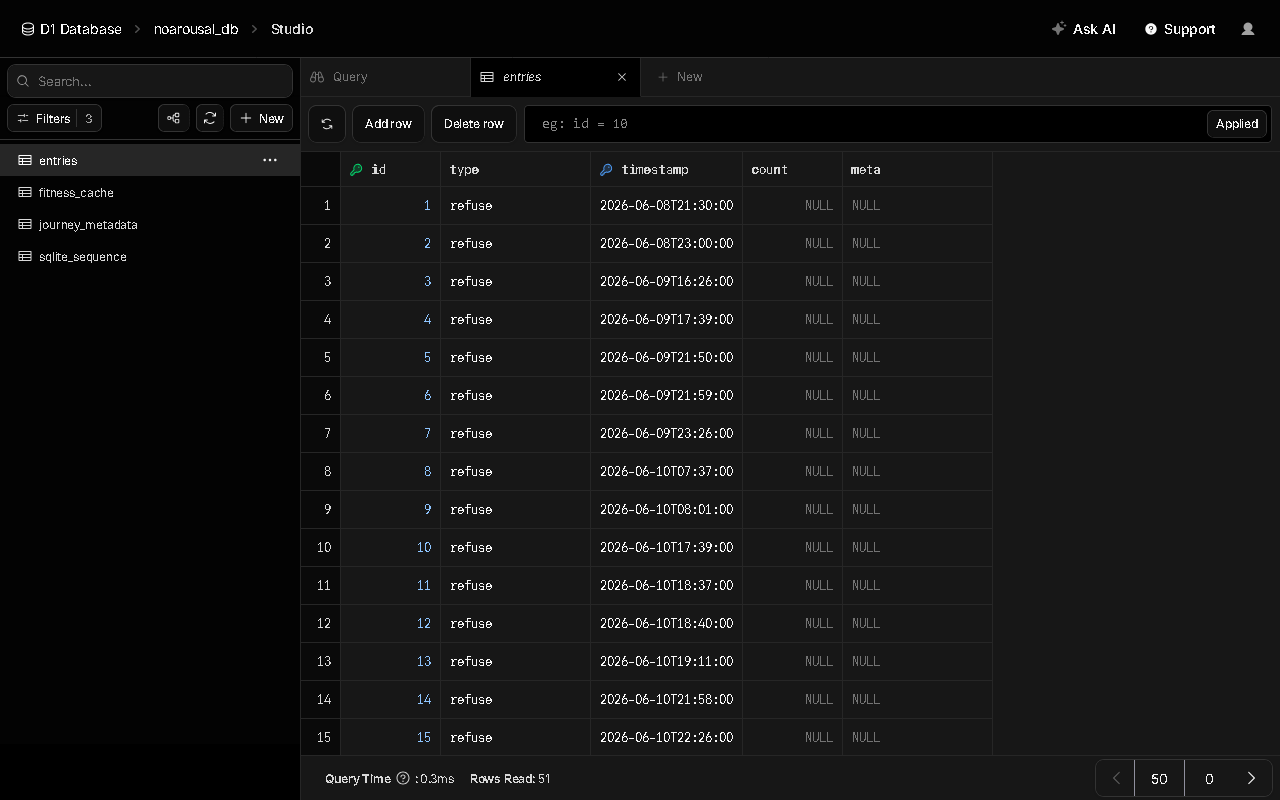The height and width of the screenshot is (800, 1280).
Task: Open a New tab
Action: coord(680,77)
